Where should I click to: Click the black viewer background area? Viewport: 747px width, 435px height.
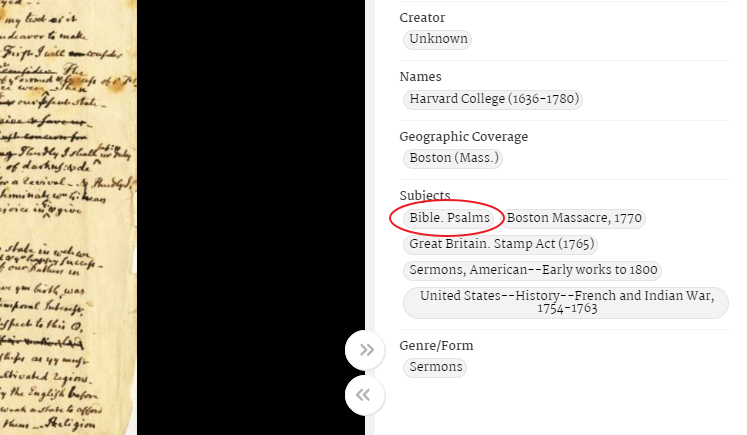[x=250, y=217]
